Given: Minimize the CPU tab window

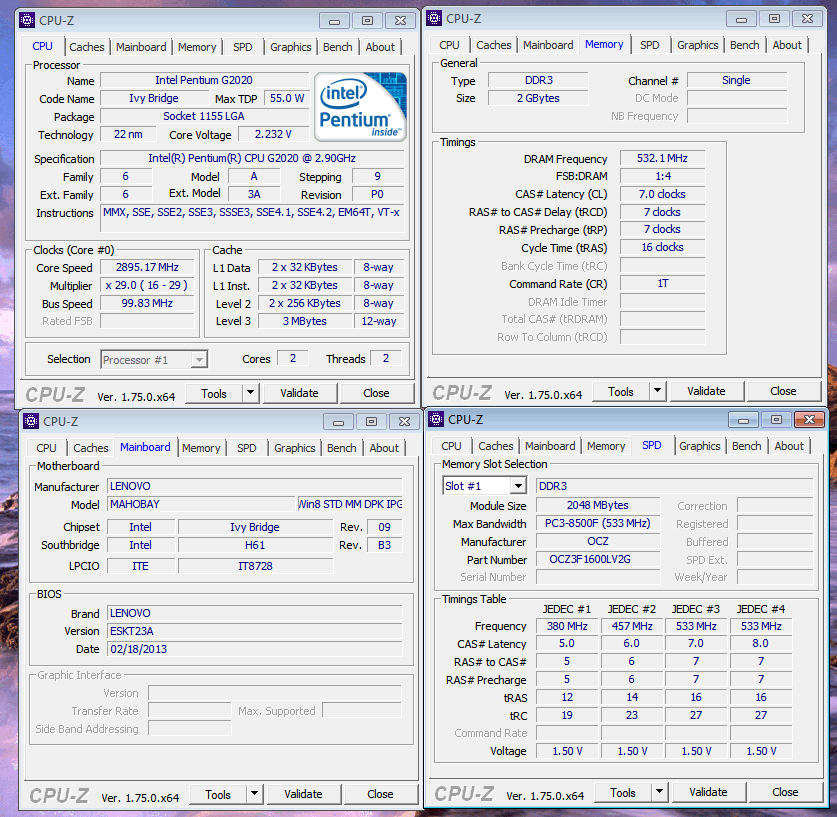Looking at the screenshot, I should (x=335, y=21).
